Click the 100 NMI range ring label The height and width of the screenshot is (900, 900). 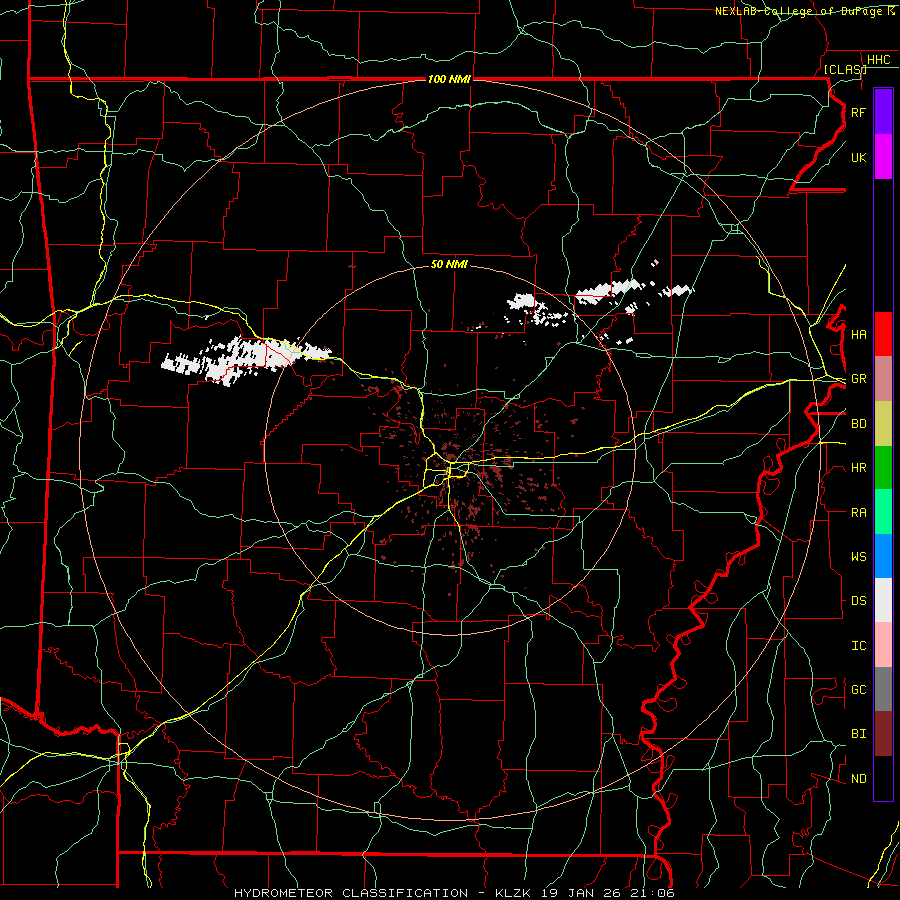(x=449, y=79)
